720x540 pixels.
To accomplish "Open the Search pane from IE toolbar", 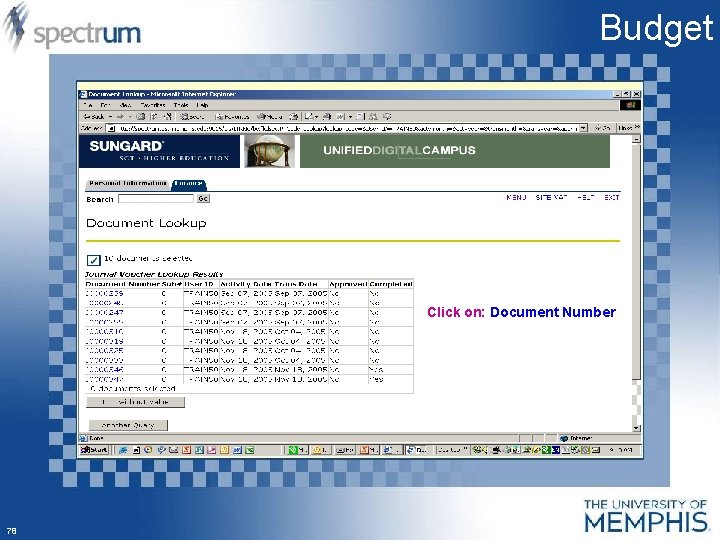I will [x=192, y=117].
